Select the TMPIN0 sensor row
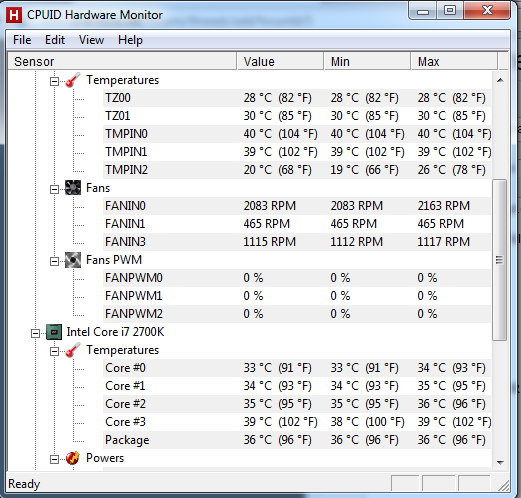Screen dimensions: 521x498 pyautogui.click(x=297, y=134)
